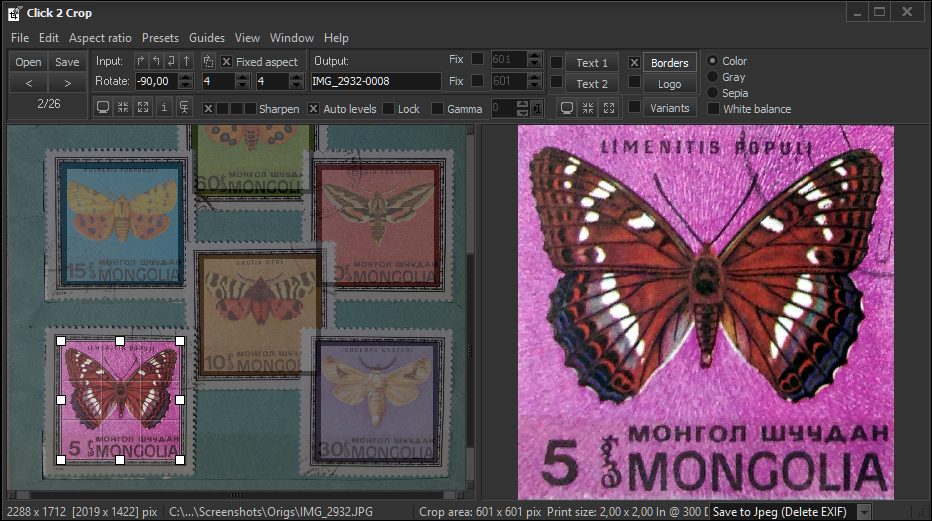Screen dimensions: 932x521
Task: Go to previous image with '<' button
Action: click(29, 83)
